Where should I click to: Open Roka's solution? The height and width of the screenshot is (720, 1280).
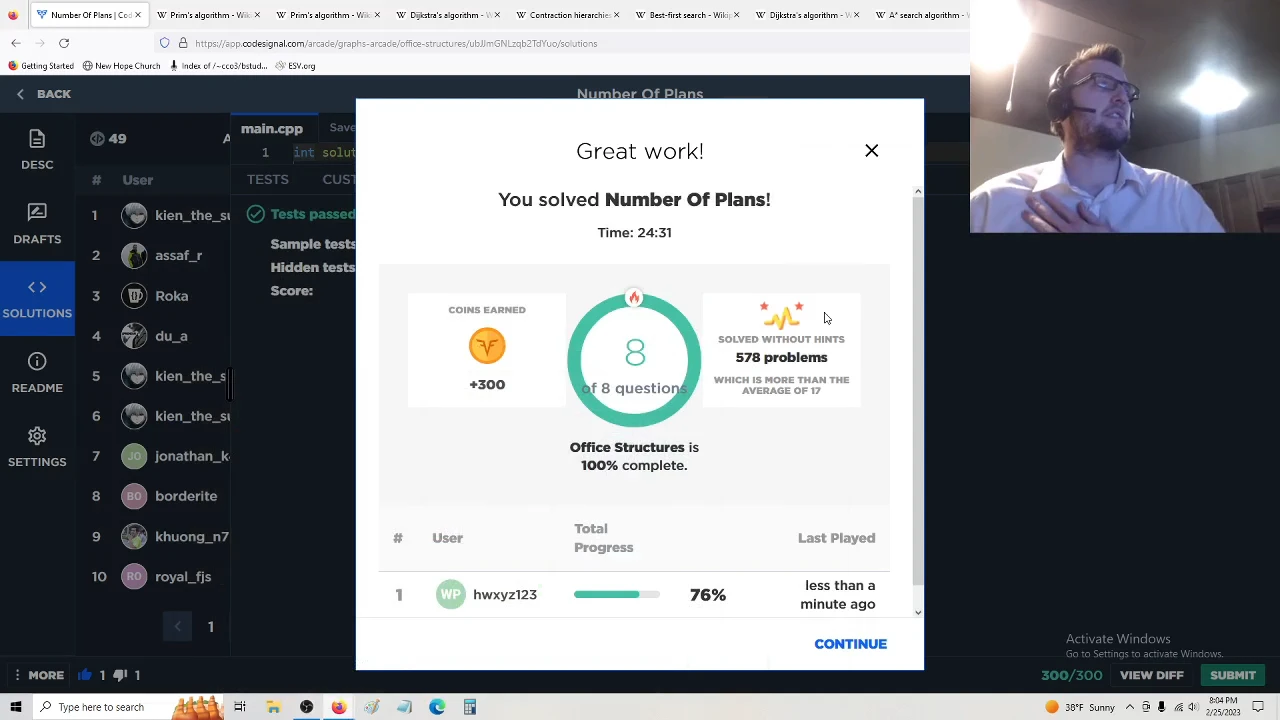(x=171, y=296)
